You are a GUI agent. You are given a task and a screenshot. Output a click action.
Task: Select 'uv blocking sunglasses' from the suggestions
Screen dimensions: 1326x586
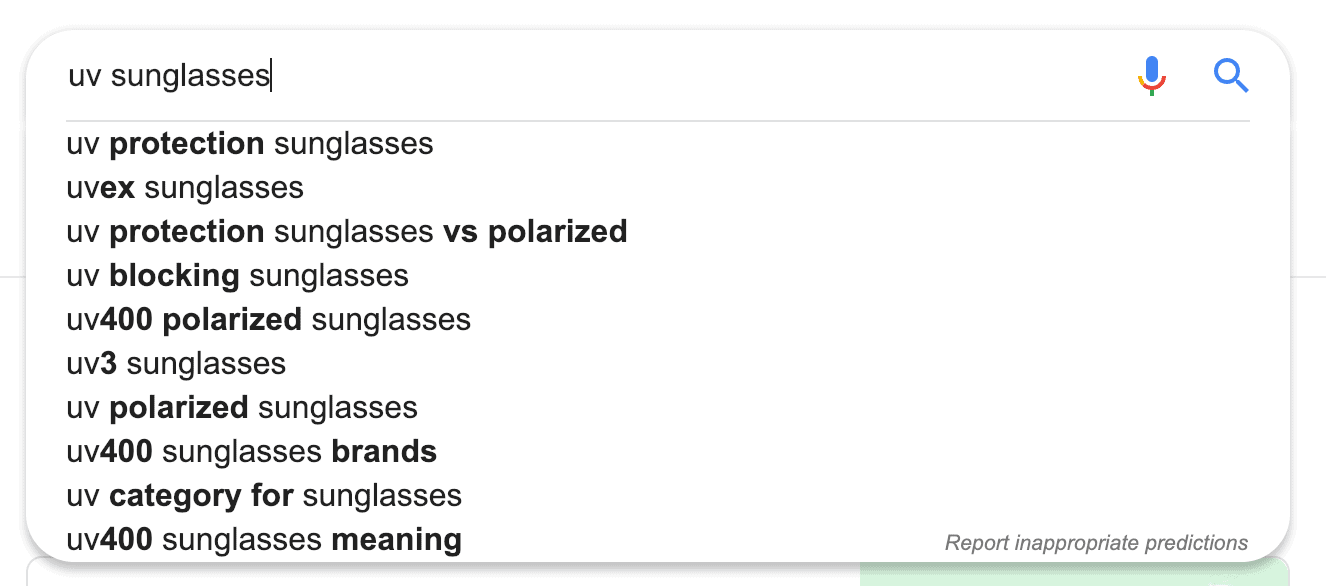coord(237,275)
